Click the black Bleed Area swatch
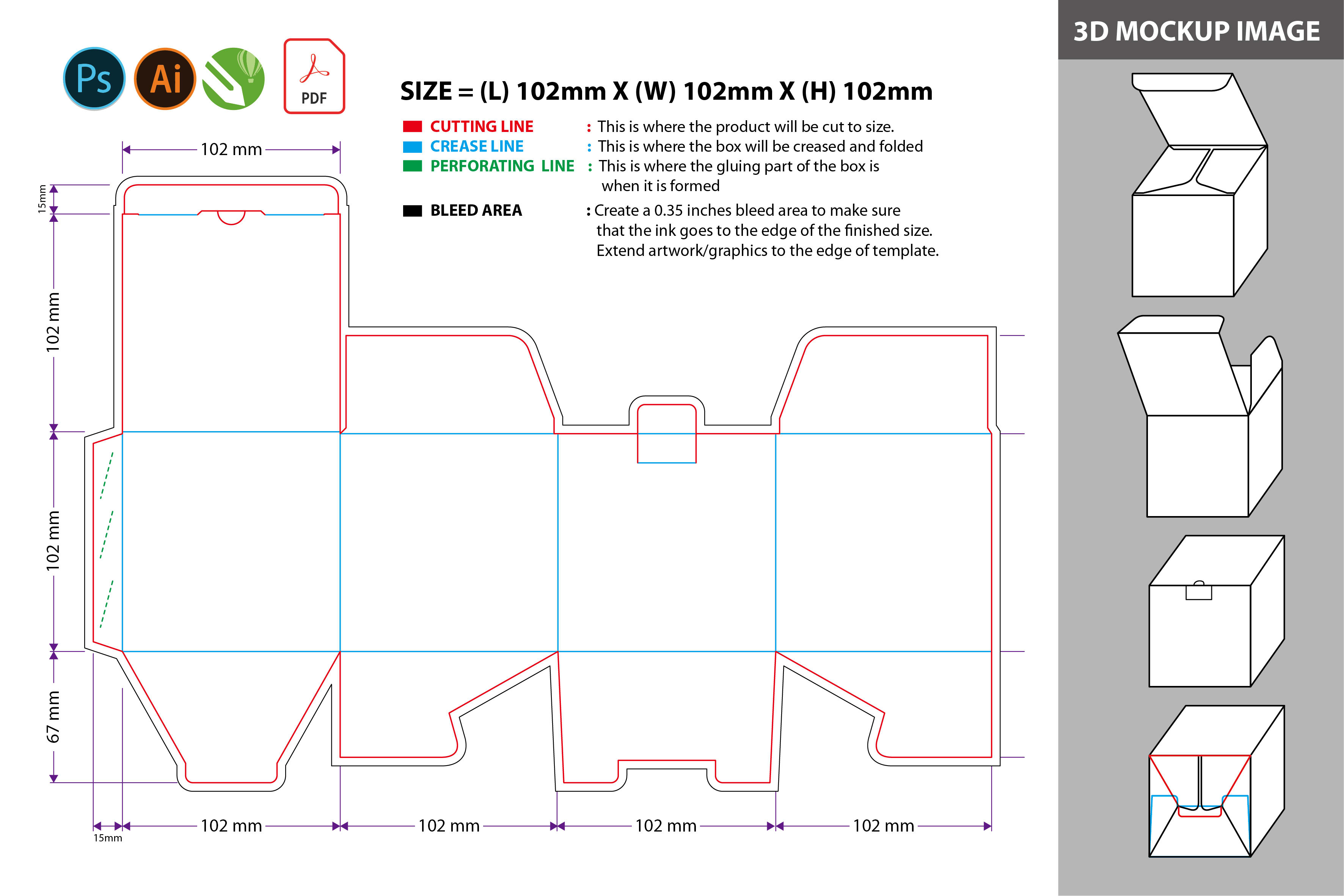The image size is (1344, 896). tap(413, 211)
